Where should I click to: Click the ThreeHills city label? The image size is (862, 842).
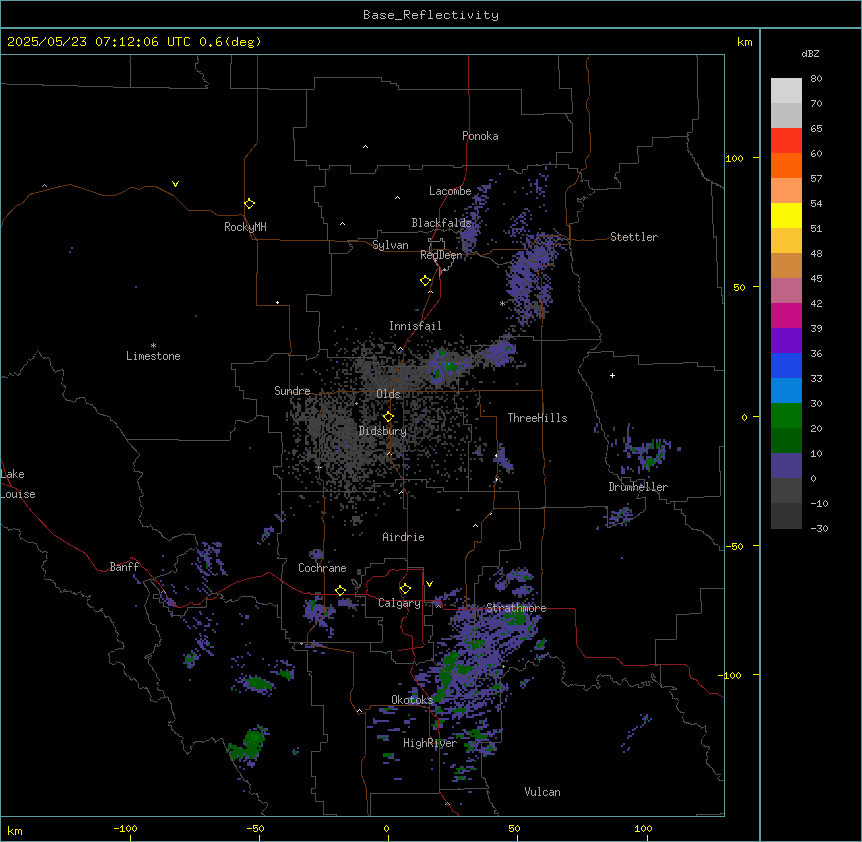[x=537, y=418]
